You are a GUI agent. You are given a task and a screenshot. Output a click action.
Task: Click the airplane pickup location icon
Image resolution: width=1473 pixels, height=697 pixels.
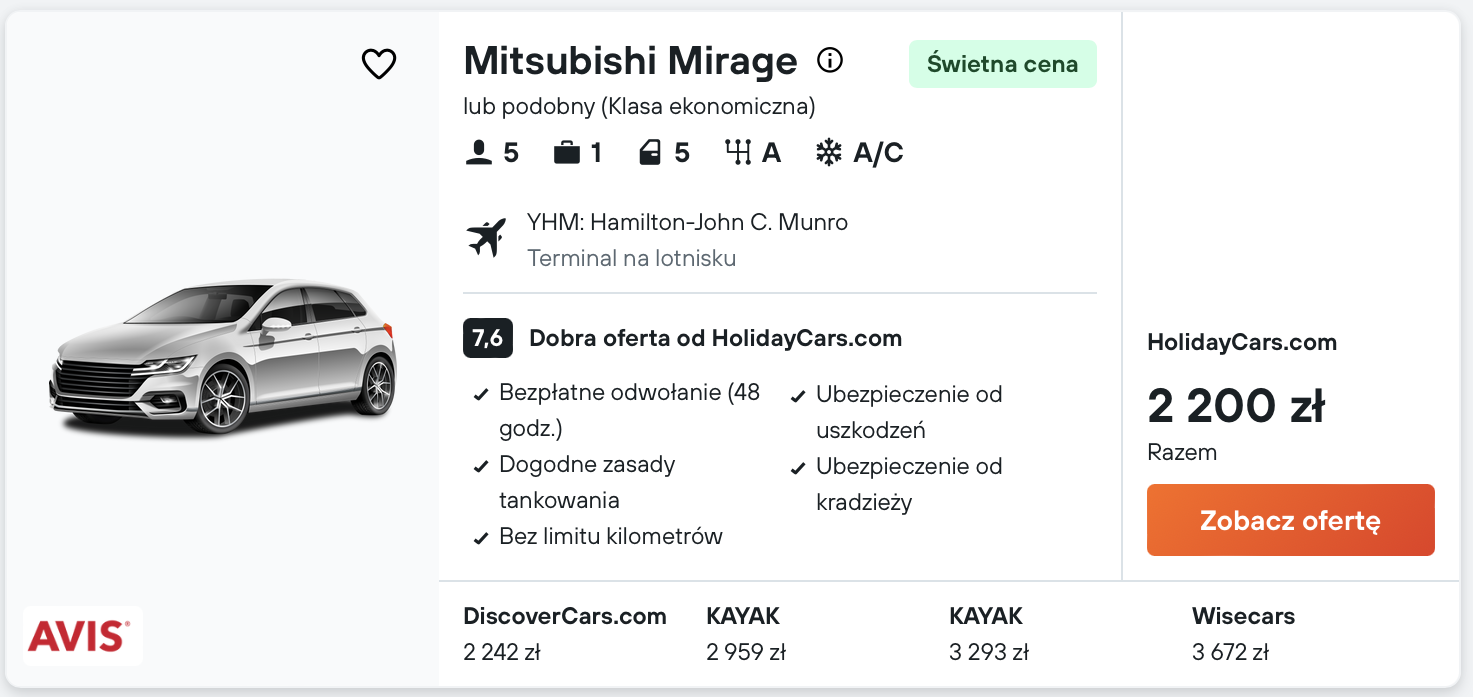(487, 238)
